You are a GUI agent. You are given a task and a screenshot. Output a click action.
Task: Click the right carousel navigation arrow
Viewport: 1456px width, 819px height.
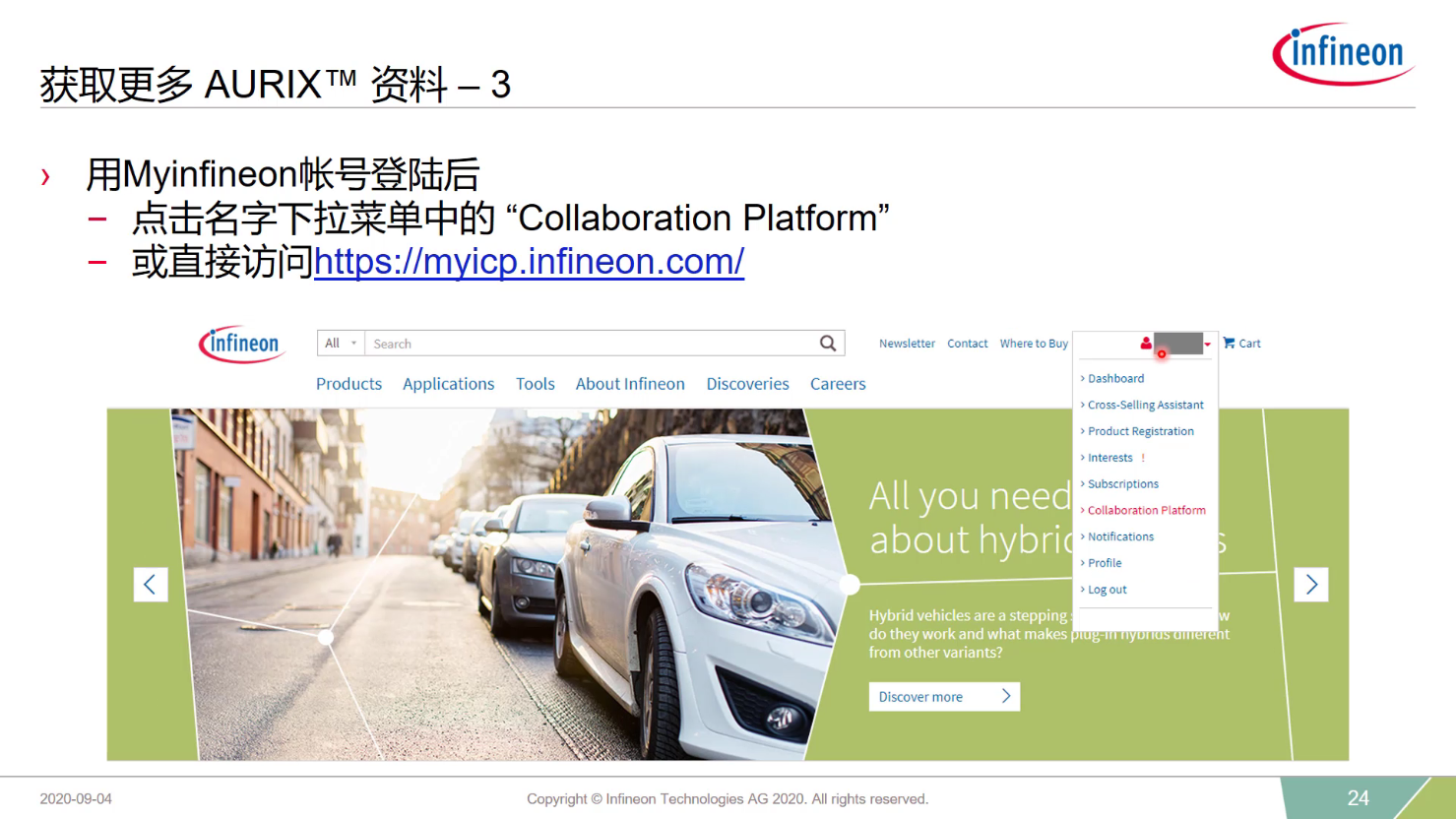[x=1311, y=584]
